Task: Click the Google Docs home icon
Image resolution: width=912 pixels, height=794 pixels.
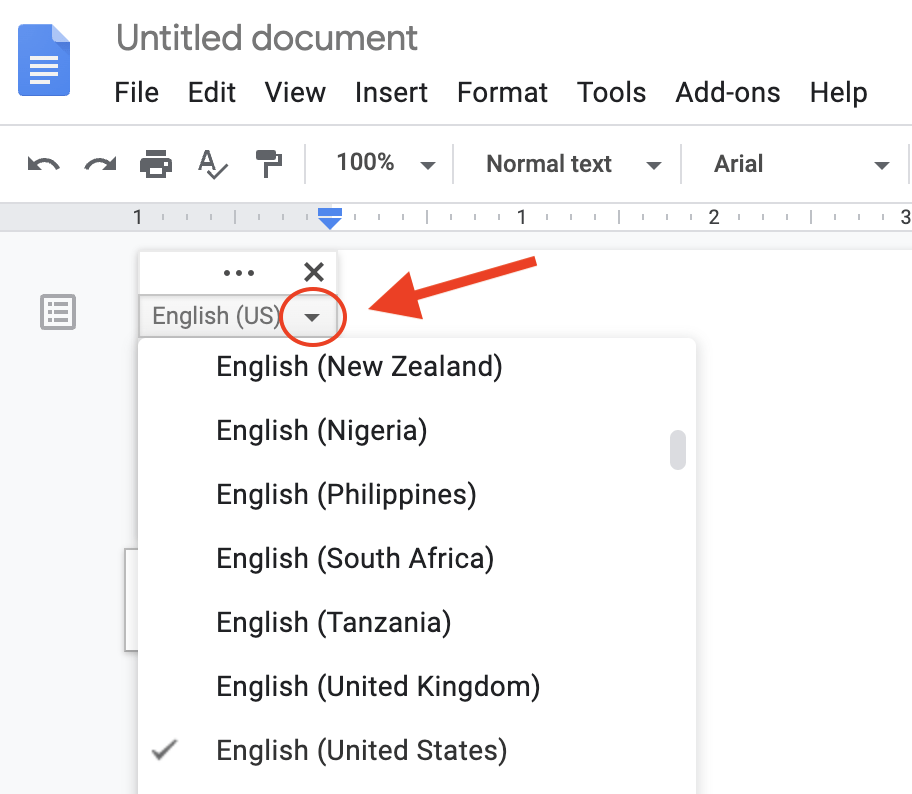Action: (x=45, y=60)
